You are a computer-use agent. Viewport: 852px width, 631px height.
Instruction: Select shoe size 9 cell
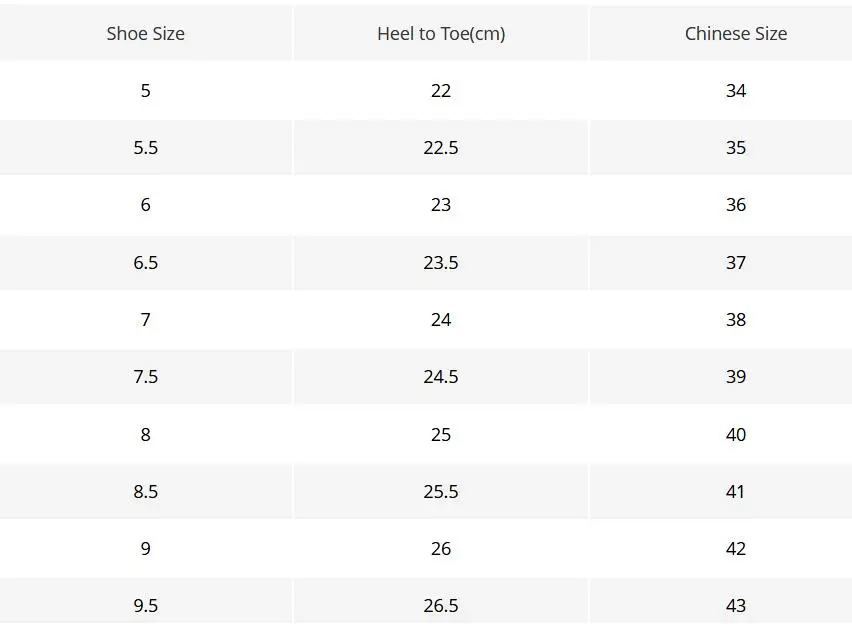click(146, 549)
